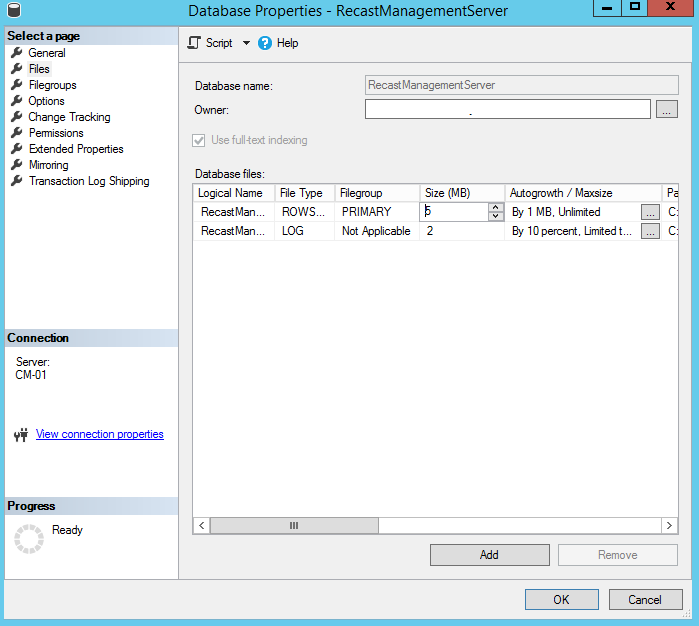699x626 pixels.
Task: Minimize the Database Properties window
Action: (x=607, y=7)
